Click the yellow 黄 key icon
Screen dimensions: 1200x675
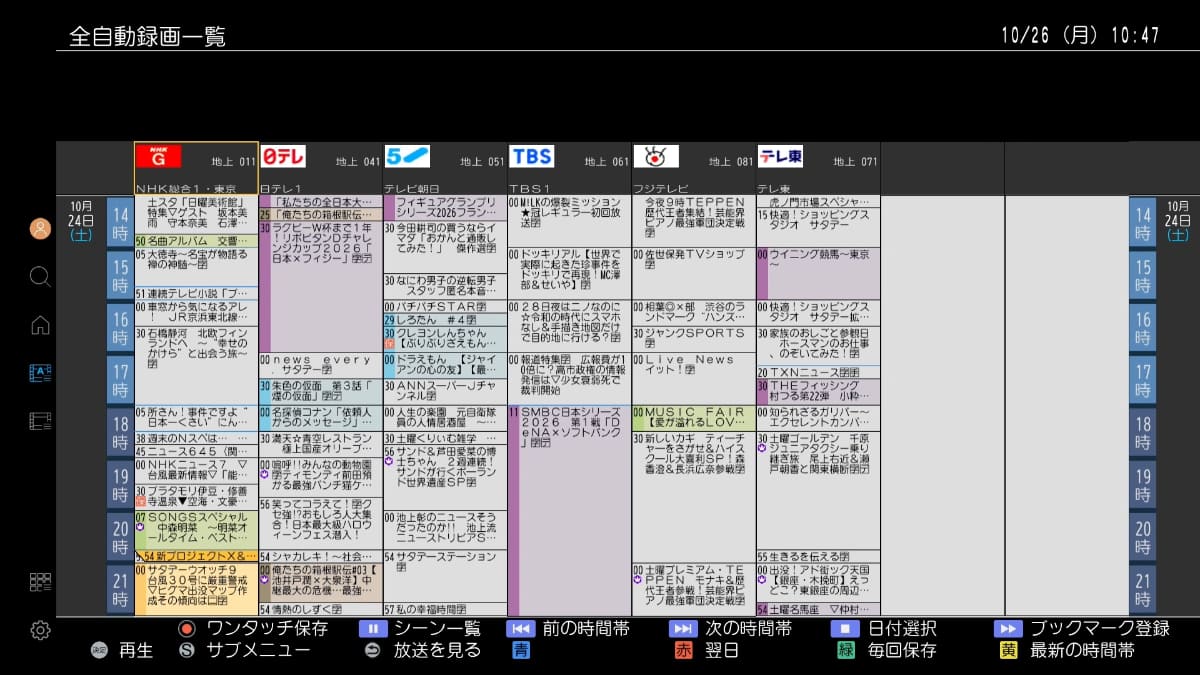point(1009,651)
